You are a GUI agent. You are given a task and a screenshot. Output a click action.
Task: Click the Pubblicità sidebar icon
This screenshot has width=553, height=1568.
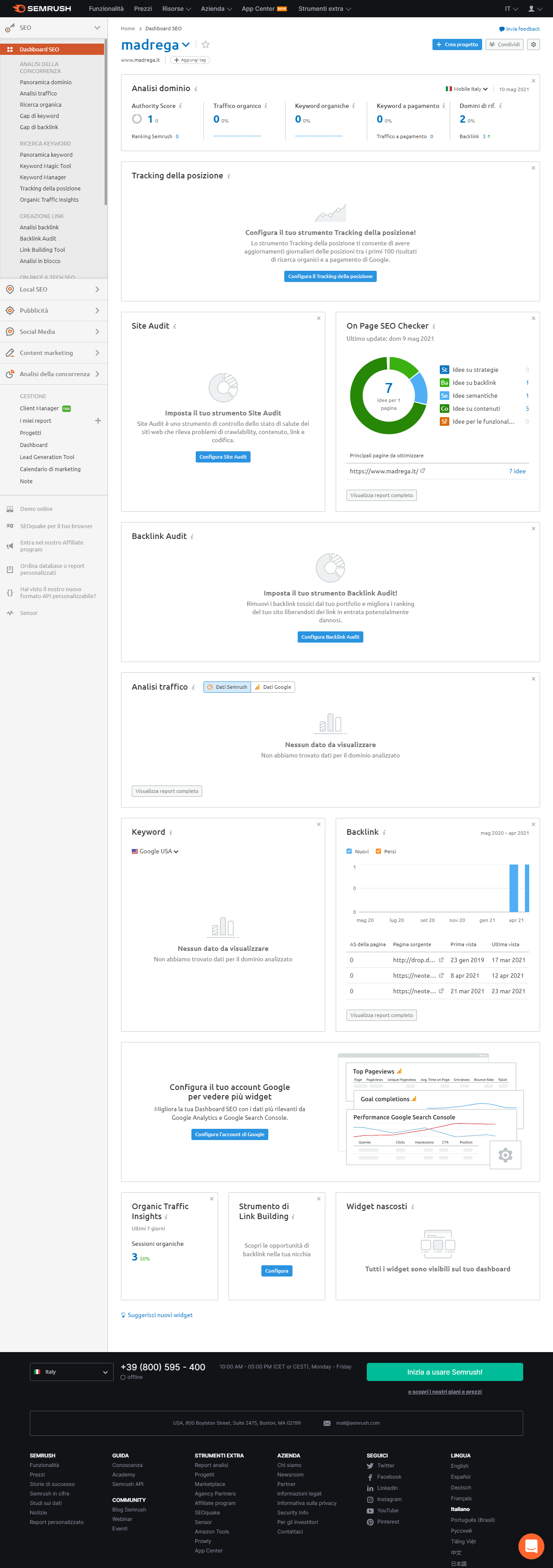[10, 310]
